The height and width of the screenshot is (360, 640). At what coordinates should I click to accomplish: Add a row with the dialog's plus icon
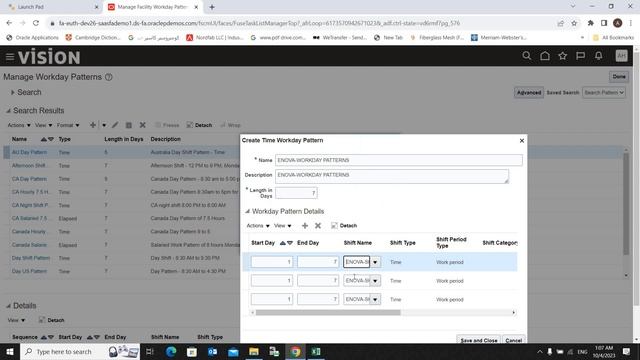click(304, 225)
